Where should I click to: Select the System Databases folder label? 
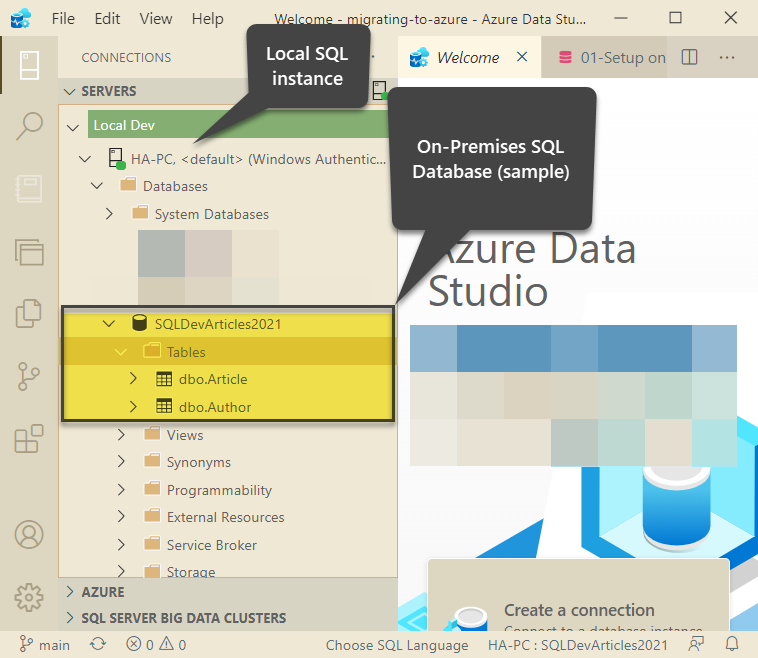point(212,214)
